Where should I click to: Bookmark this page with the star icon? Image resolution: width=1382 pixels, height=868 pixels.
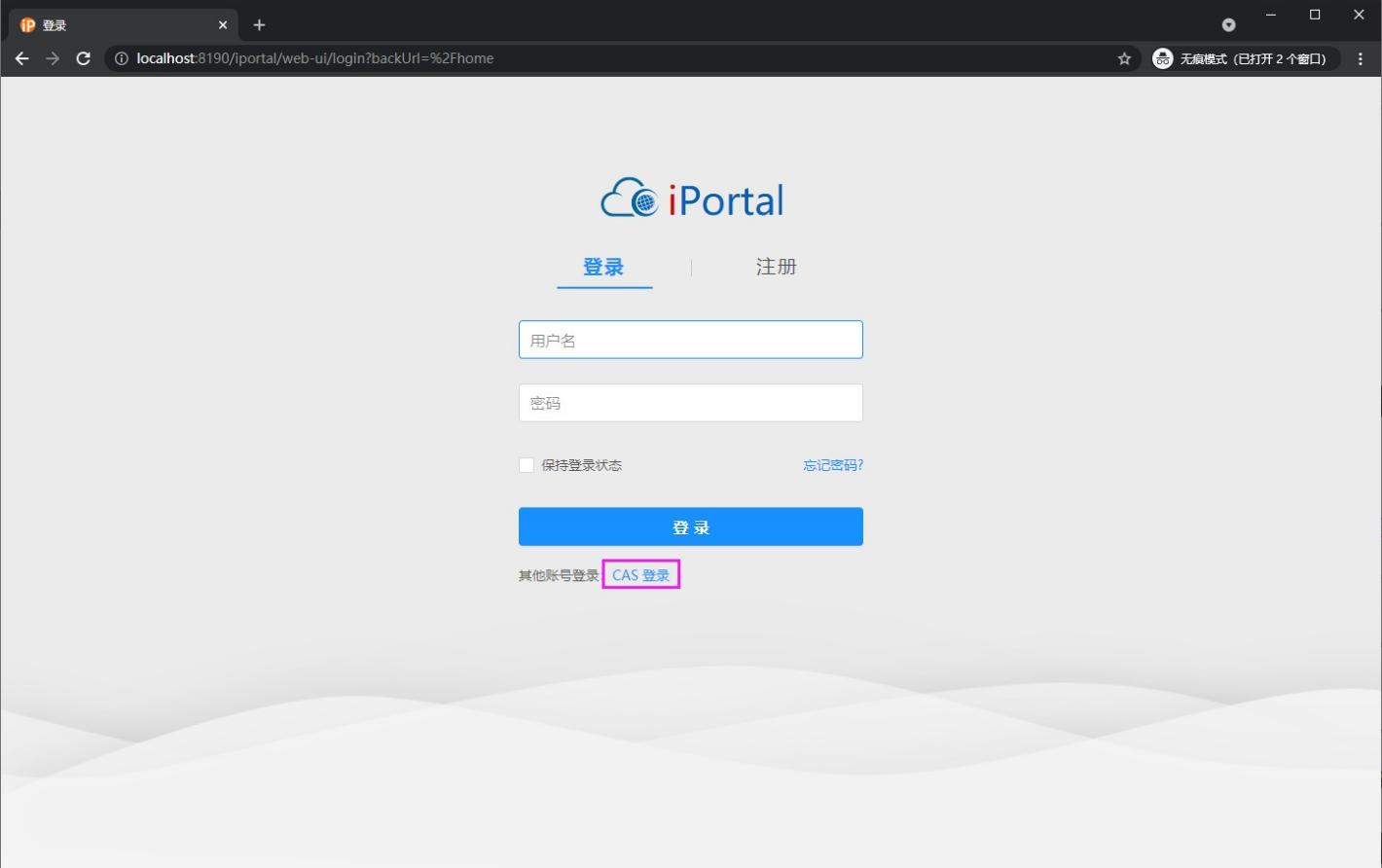pos(1124,58)
